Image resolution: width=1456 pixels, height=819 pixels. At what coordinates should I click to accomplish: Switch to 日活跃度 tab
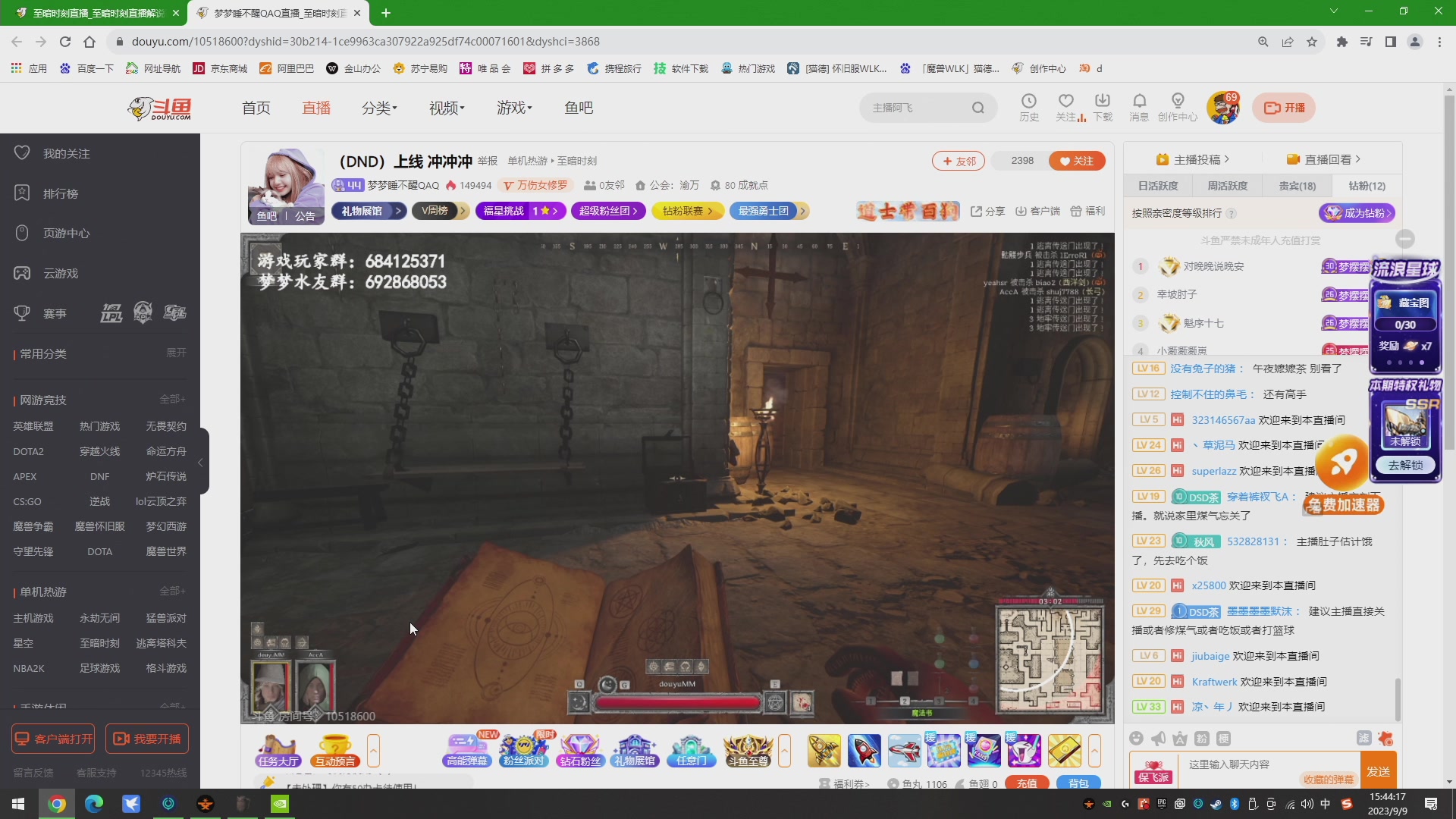pyautogui.click(x=1158, y=186)
